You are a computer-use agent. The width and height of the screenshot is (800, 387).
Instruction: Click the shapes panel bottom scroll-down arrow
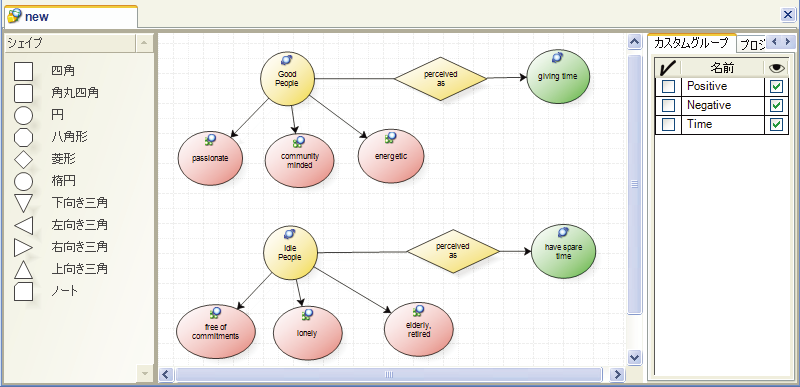pyautogui.click(x=144, y=374)
